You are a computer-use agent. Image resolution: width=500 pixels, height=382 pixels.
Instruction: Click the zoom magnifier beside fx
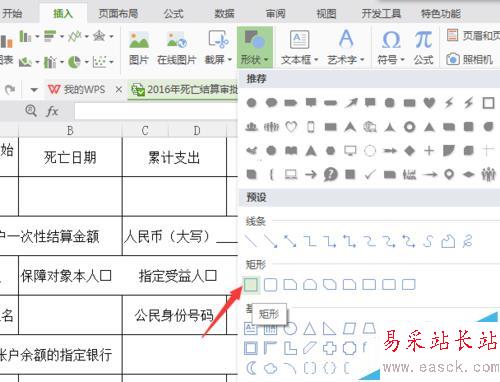(31, 110)
